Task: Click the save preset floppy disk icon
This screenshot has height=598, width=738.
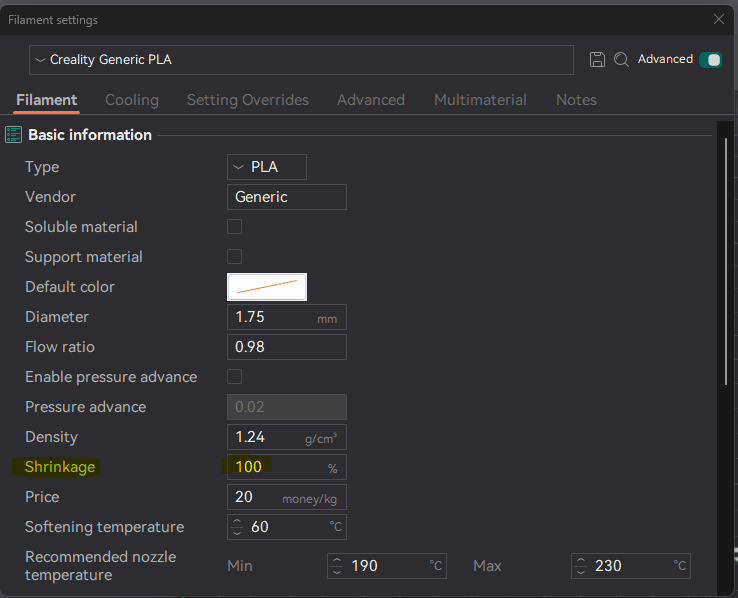Action: click(597, 60)
